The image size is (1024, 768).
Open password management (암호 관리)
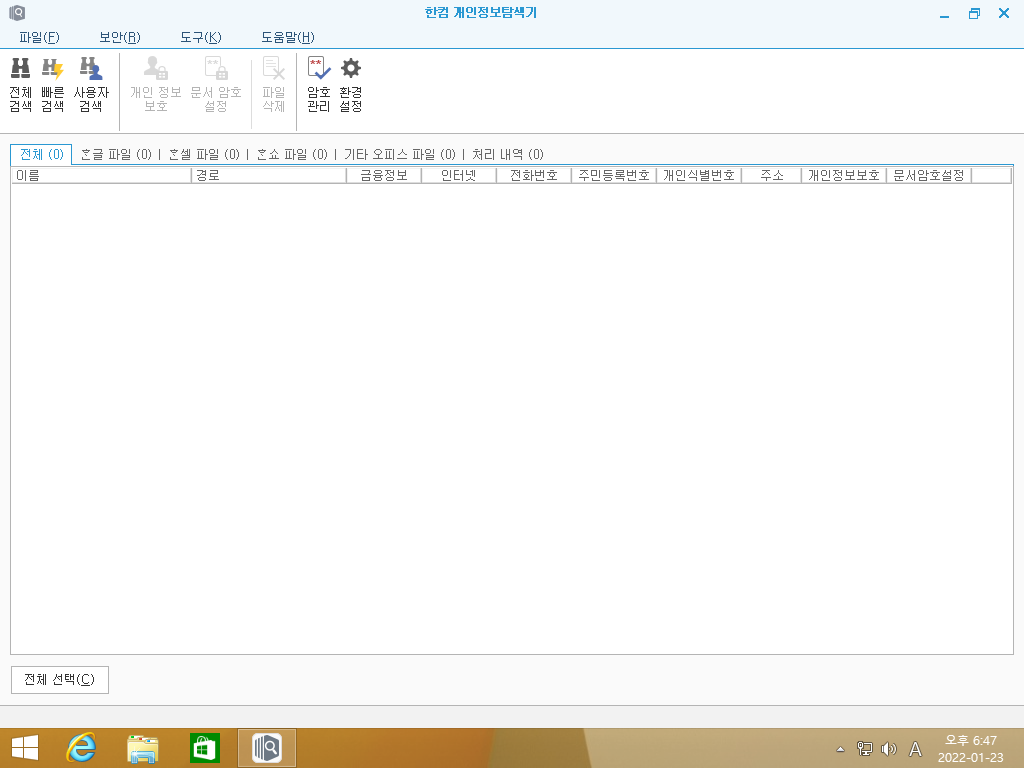coord(319,85)
